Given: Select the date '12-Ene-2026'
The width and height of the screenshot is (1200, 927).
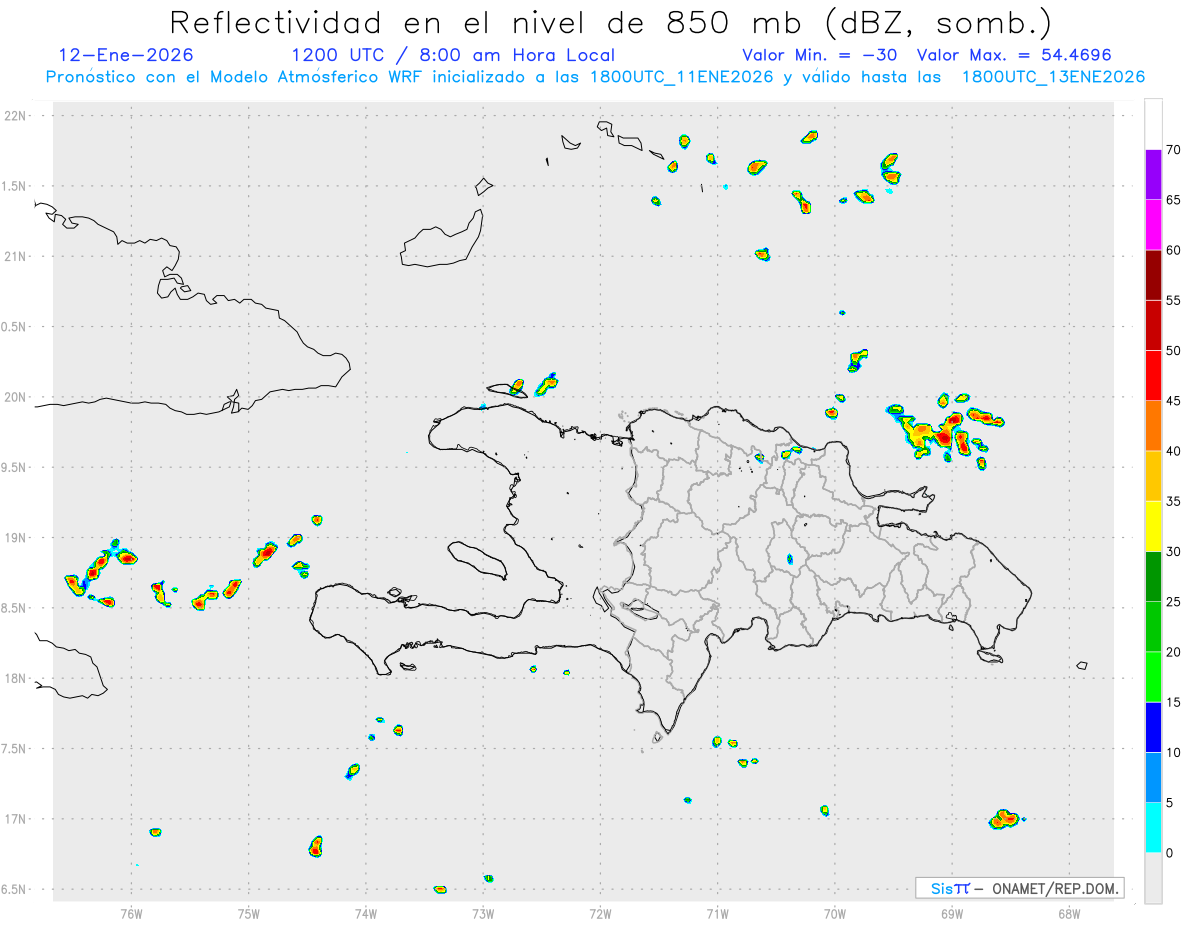Looking at the screenshot, I should [126, 55].
